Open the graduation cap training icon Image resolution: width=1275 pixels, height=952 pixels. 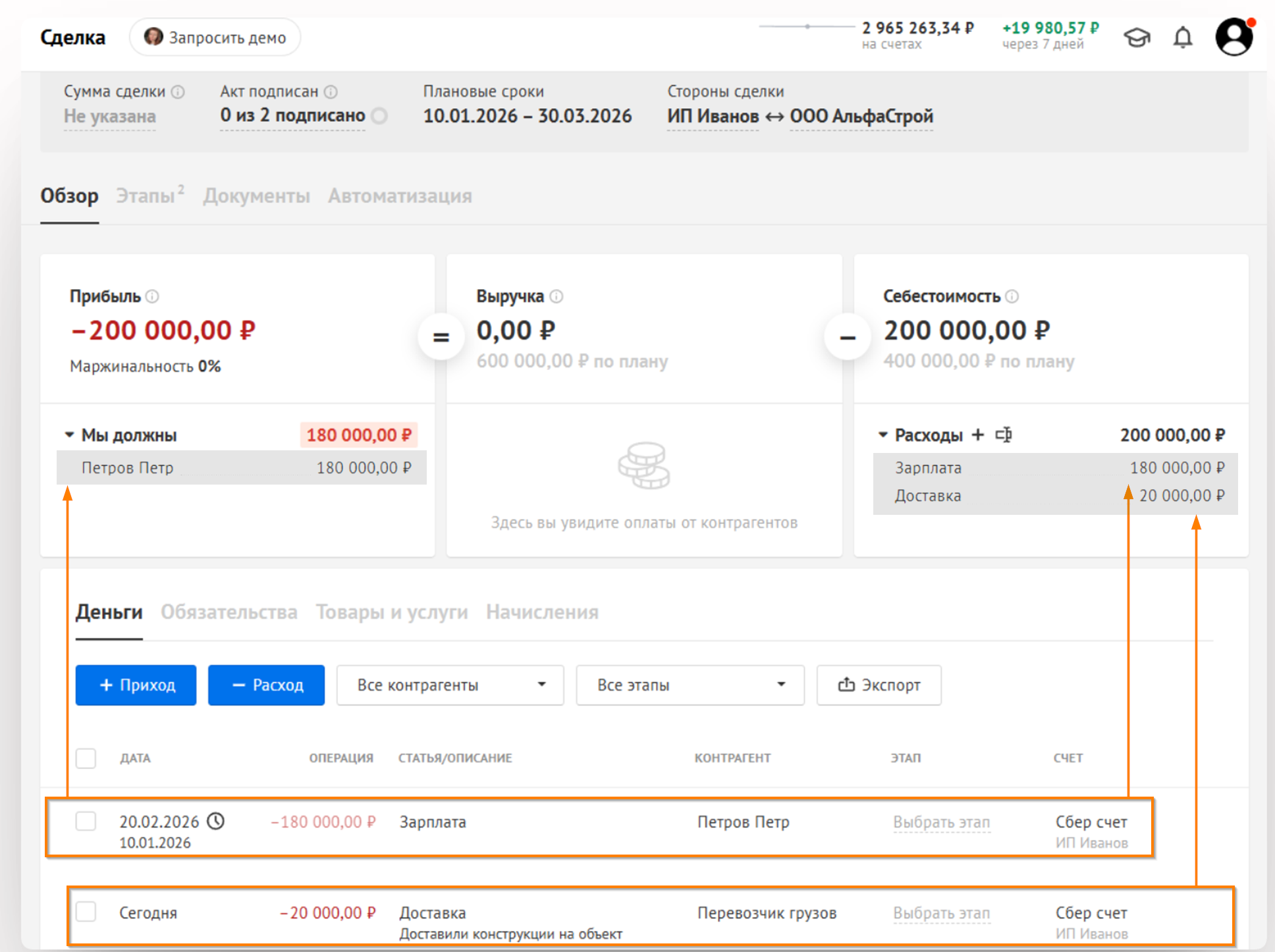[x=1137, y=38]
